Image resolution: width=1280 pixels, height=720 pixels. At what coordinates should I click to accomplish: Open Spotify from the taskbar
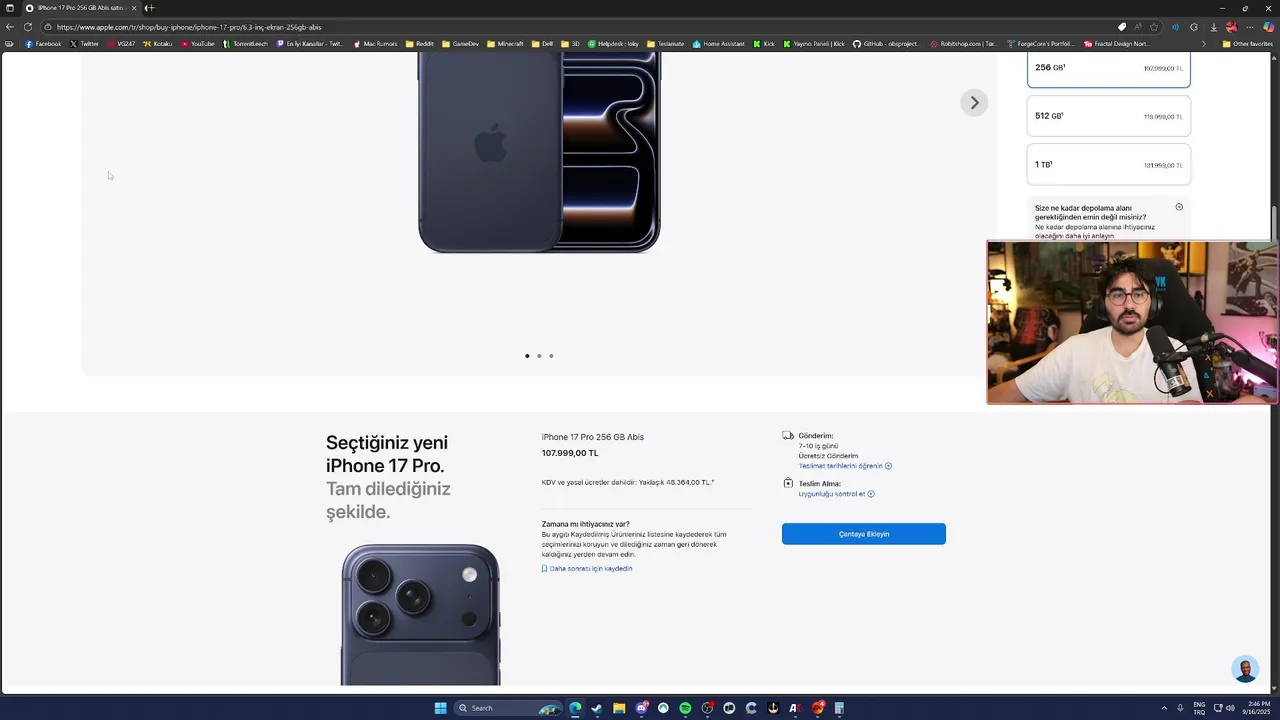point(685,708)
